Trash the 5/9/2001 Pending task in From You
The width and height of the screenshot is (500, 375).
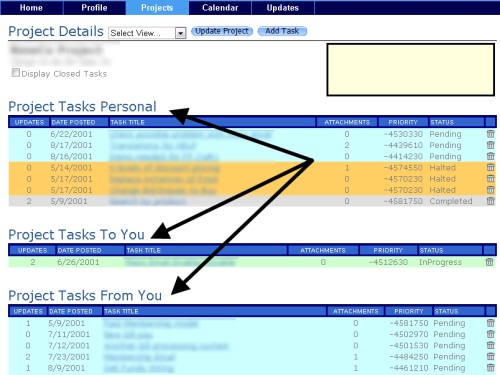pos(490,323)
